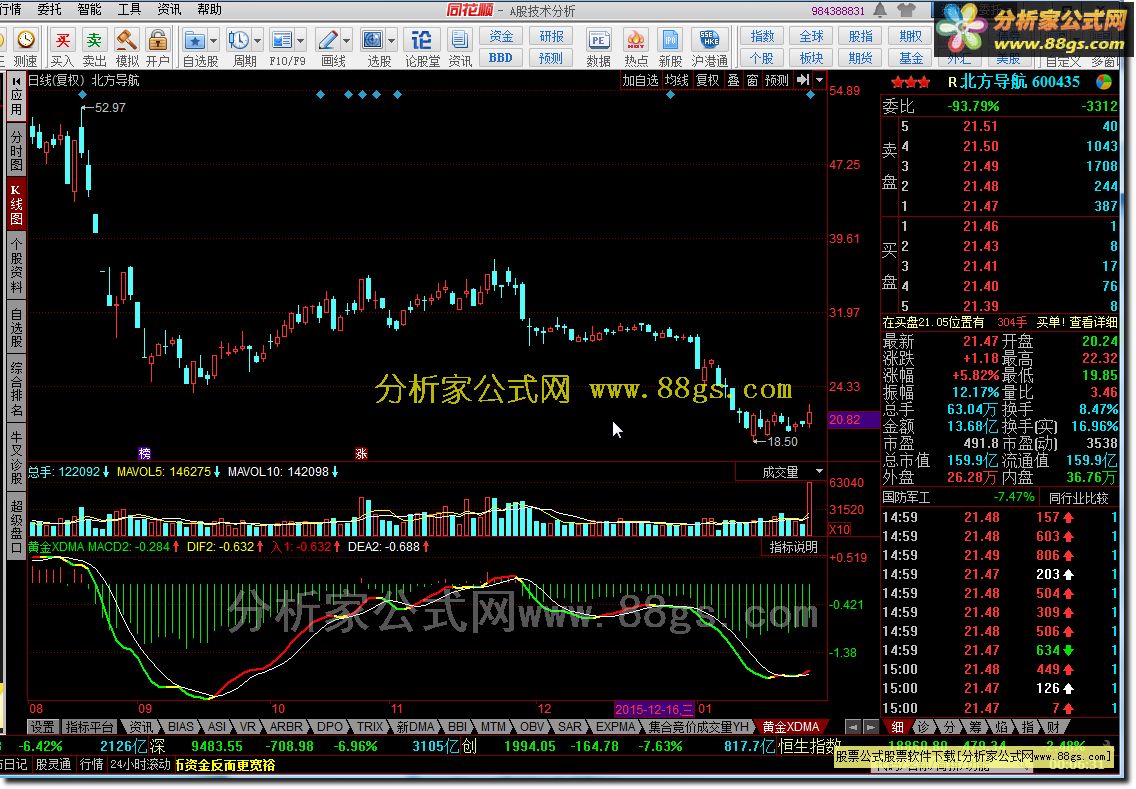Click the 热点 hot topics flame icon
This screenshot has width=1136, height=789.
pos(635,40)
